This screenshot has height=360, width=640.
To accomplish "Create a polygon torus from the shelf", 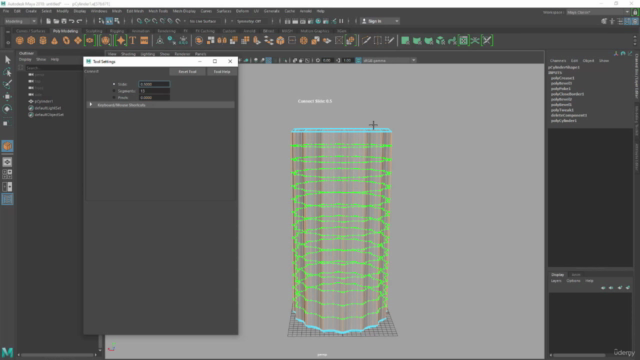I will coord(66,40).
